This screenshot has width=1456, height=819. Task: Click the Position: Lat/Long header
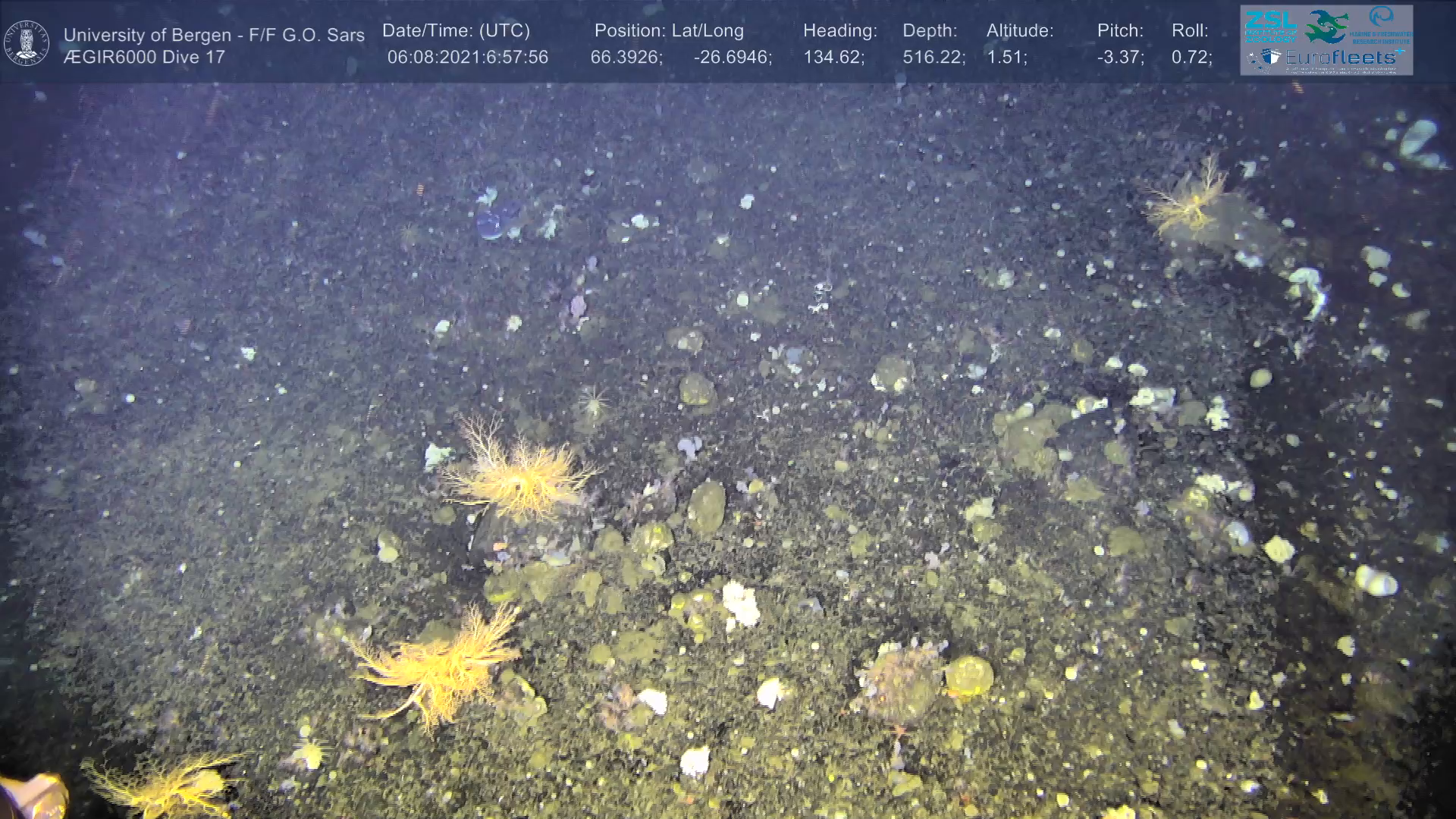point(669,31)
